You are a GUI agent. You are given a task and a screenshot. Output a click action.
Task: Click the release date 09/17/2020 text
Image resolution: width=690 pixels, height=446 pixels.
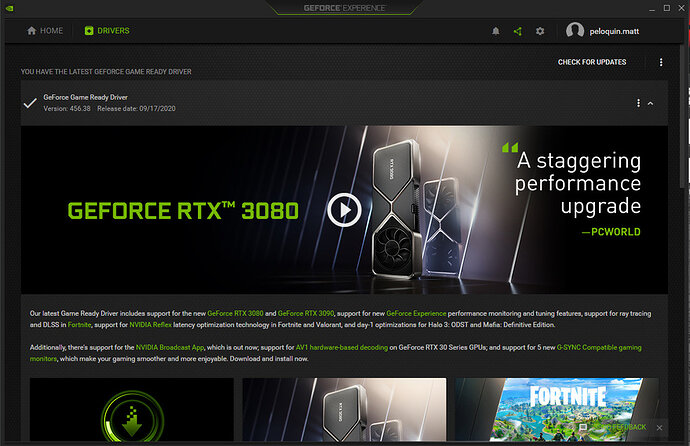[136, 109]
